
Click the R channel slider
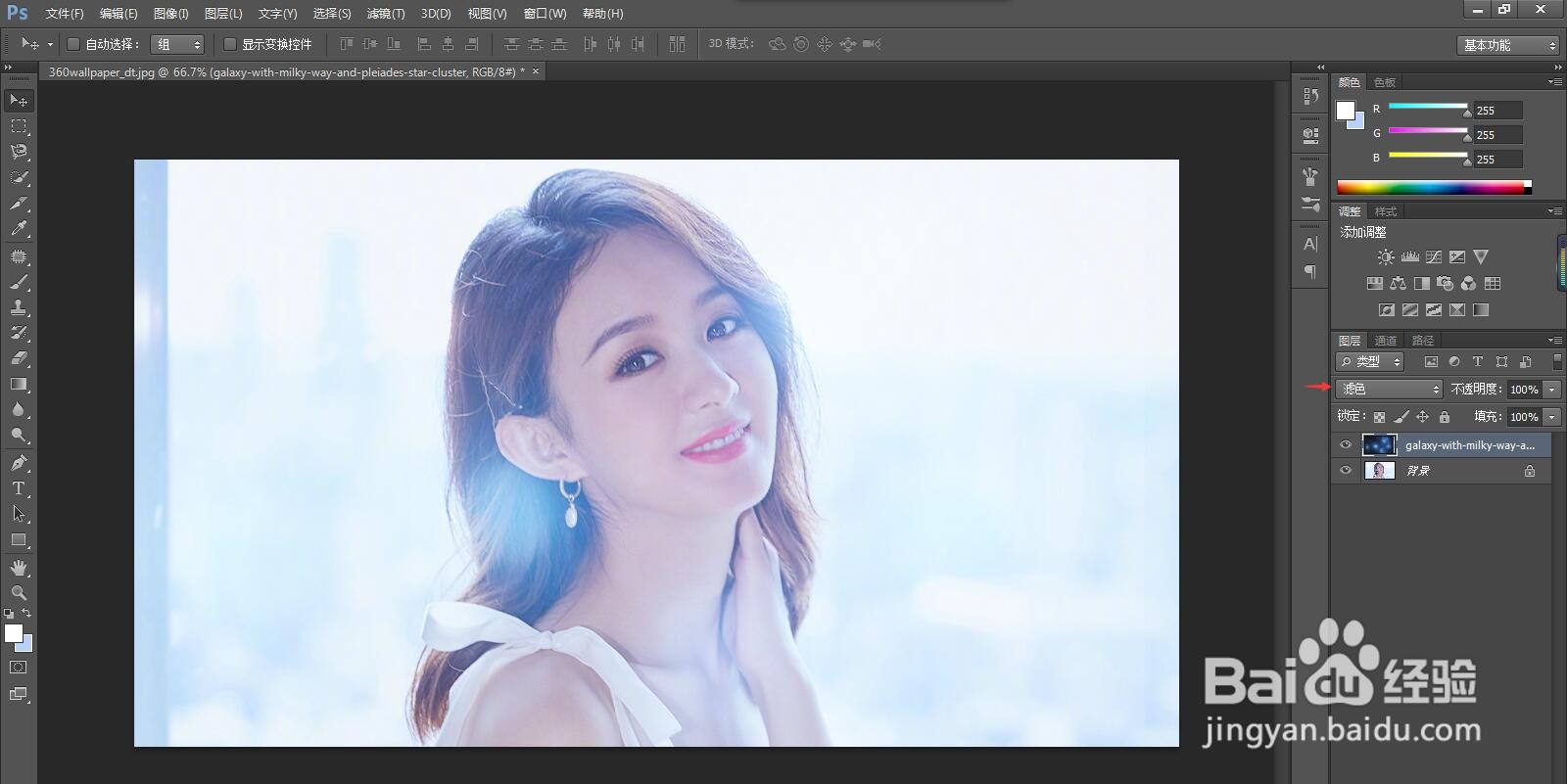click(1428, 107)
